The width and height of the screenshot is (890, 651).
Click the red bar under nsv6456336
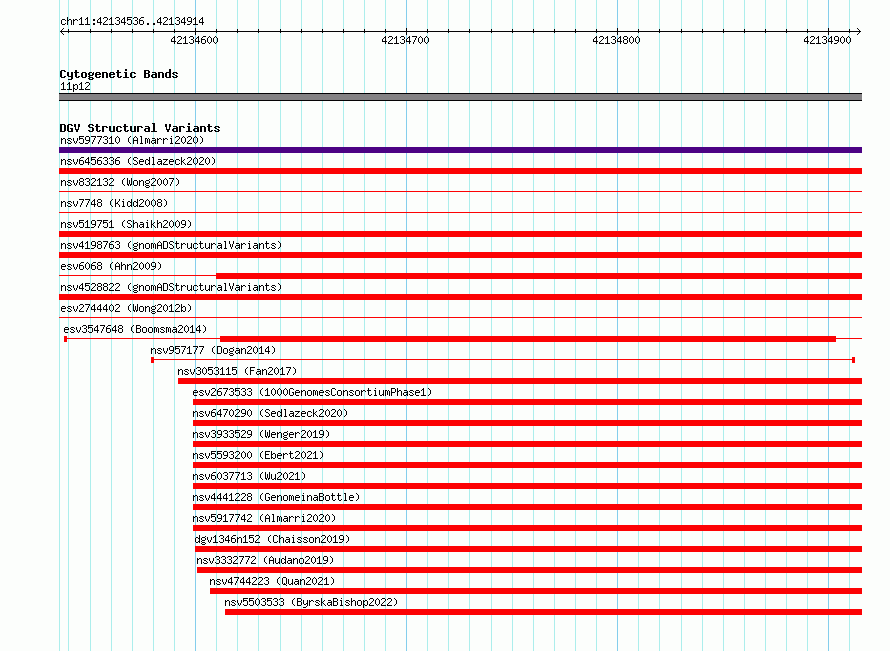click(x=460, y=171)
